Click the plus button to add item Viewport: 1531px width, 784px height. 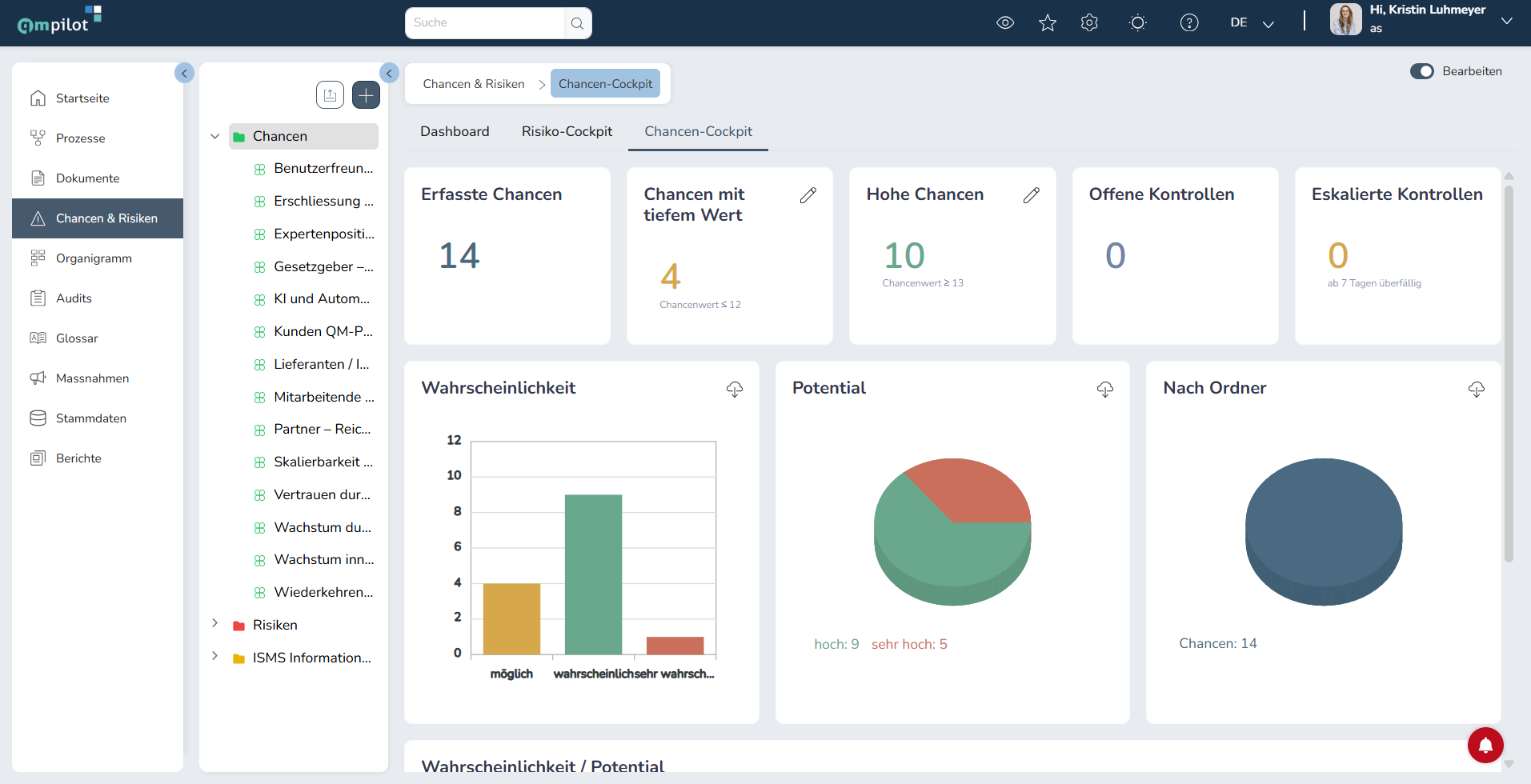(x=366, y=95)
